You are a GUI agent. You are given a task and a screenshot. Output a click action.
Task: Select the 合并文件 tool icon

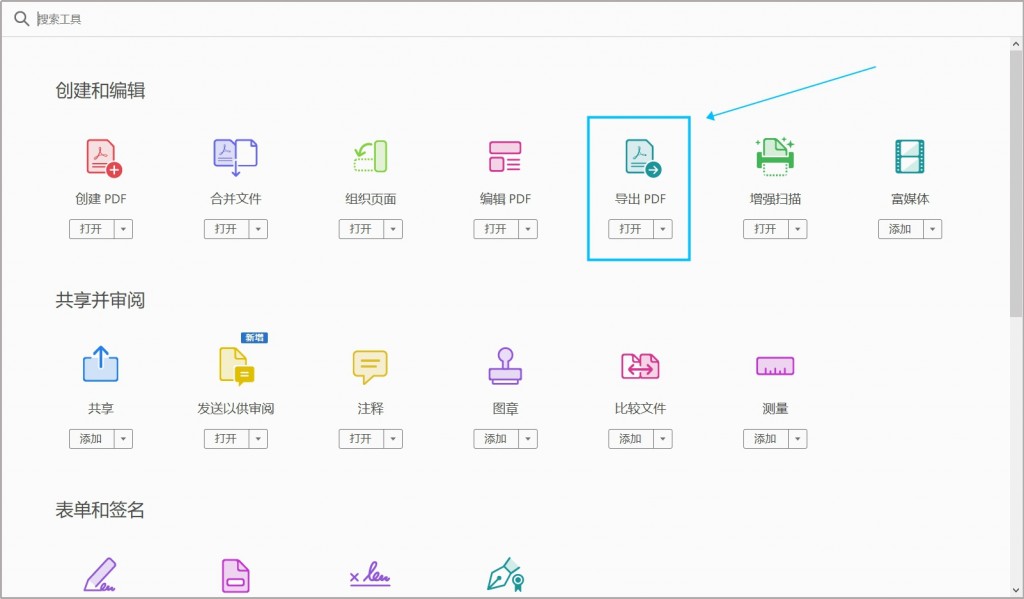[235, 157]
